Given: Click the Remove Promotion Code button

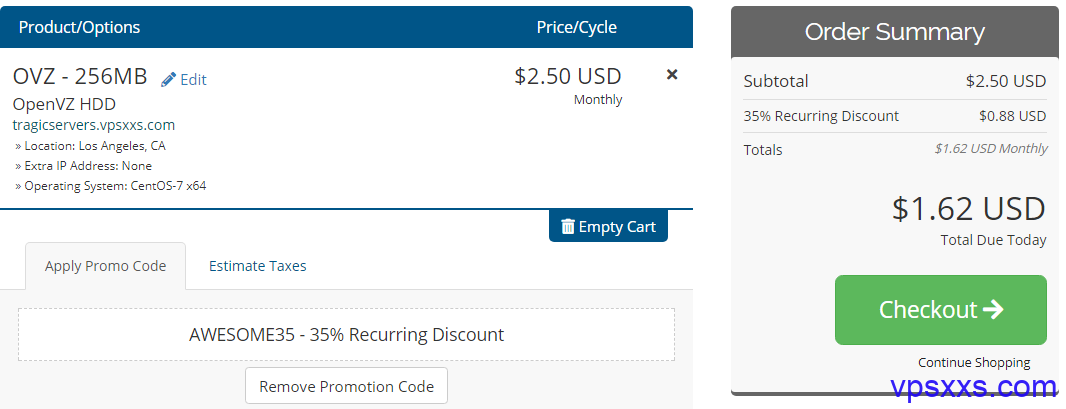Looking at the screenshot, I should coord(346,386).
